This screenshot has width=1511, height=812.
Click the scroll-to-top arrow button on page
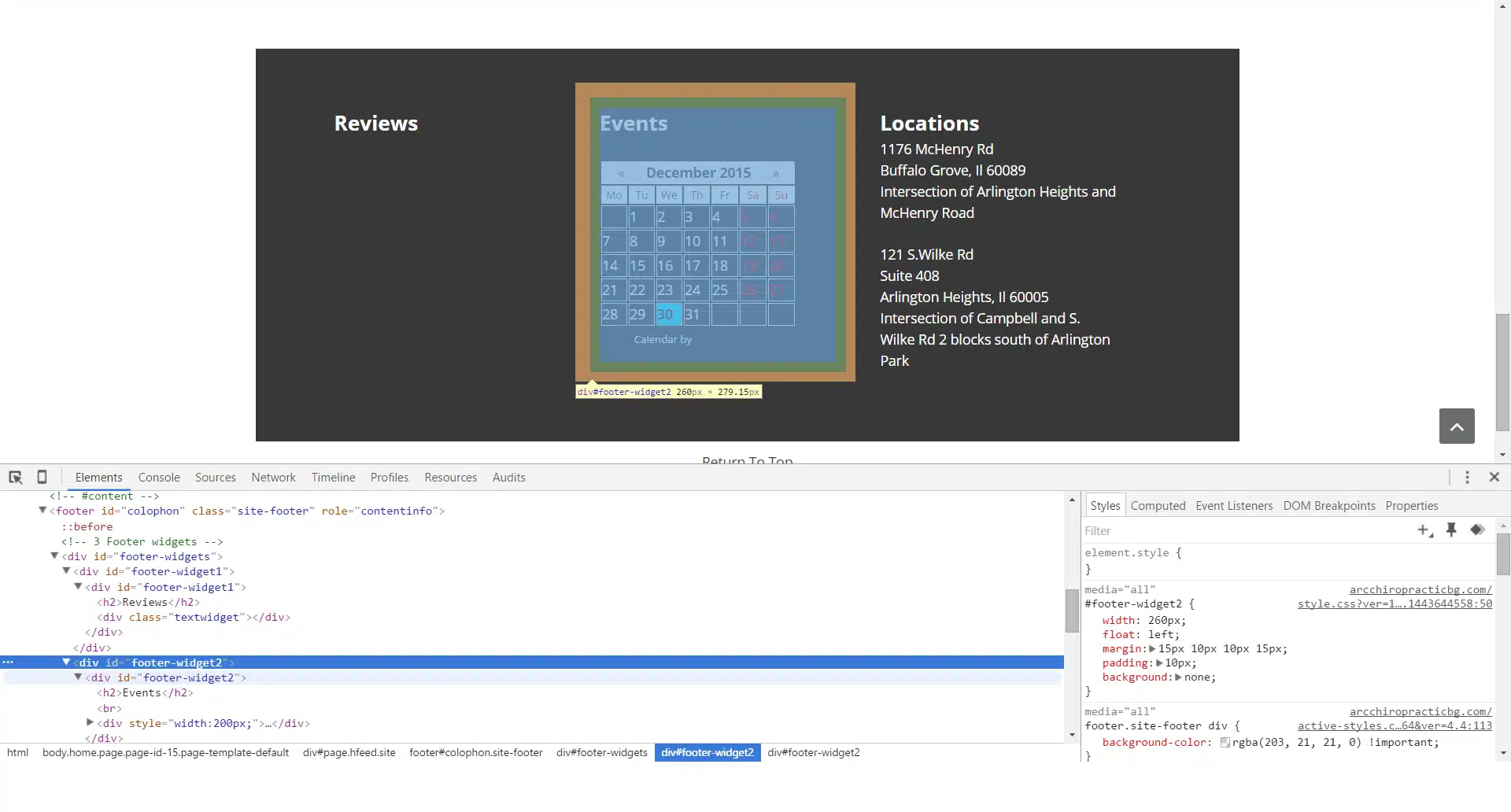tap(1457, 426)
